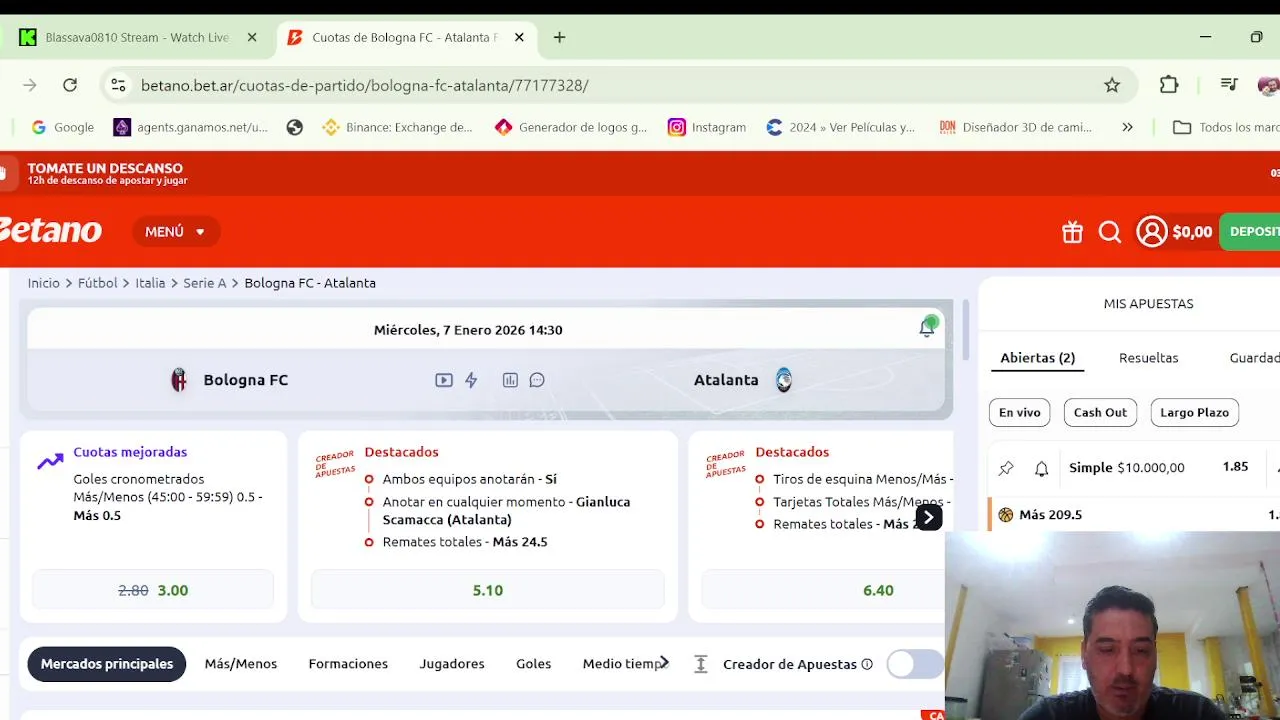Screen dimensions: 1280x720
Task: Open the Generador de logos bookmark
Action: click(x=571, y=127)
